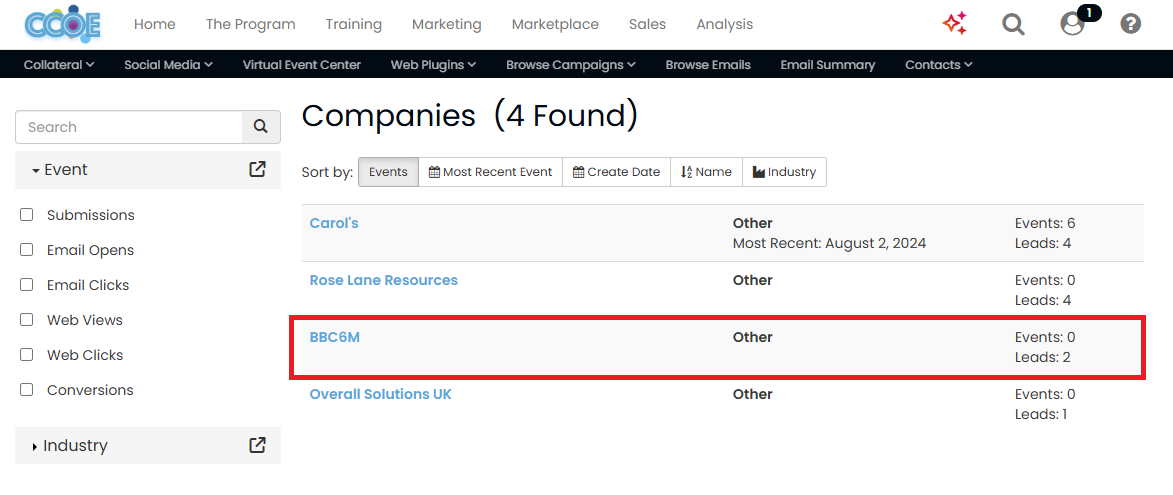Screen dimensions: 1173x495
Task: Open the Overall Solutions UK company
Action: pos(381,394)
